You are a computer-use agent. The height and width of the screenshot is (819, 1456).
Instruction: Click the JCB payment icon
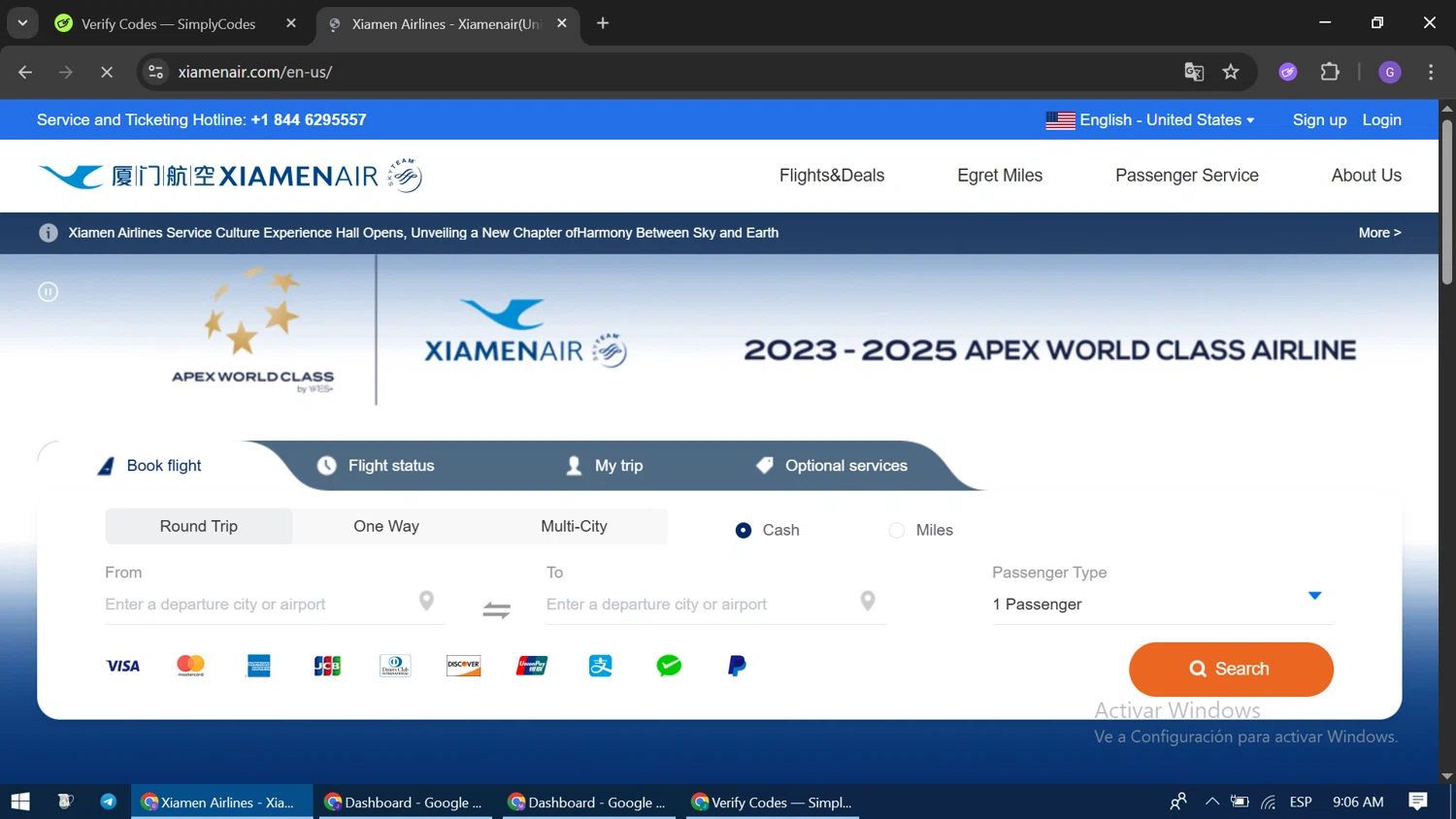coord(327,666)
